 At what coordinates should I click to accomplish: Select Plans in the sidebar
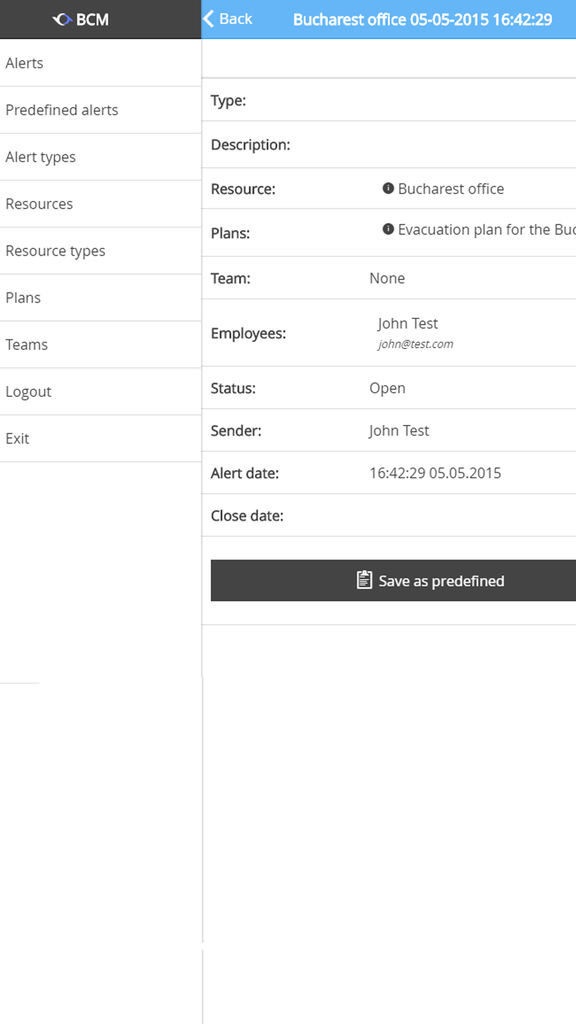(101, 297)
